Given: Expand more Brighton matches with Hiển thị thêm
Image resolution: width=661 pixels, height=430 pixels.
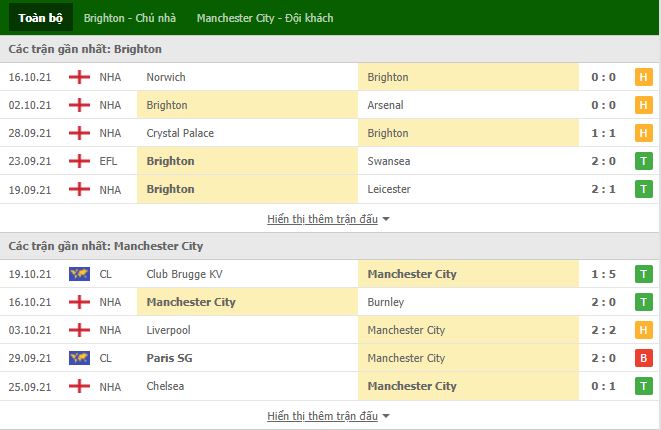Looking at the screenshot, I should point(322,219).
